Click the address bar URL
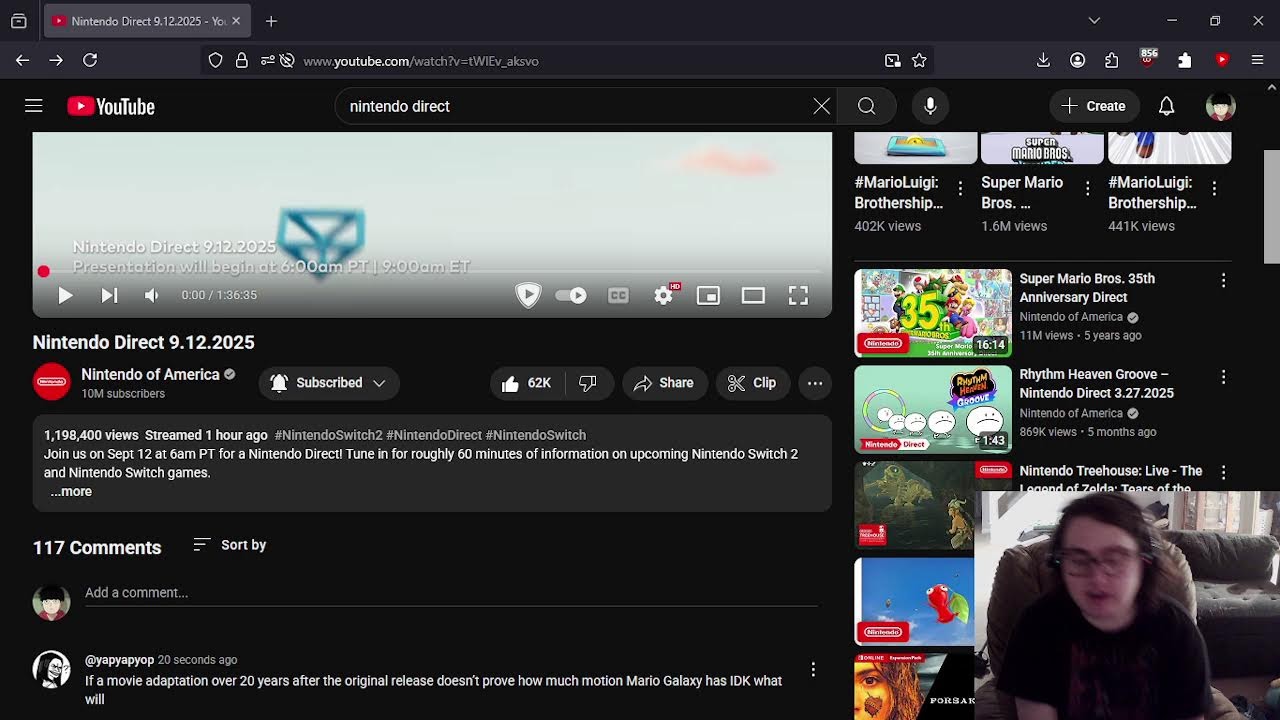Viewport: 1280px width, 720px height. [x=421, y=61]
